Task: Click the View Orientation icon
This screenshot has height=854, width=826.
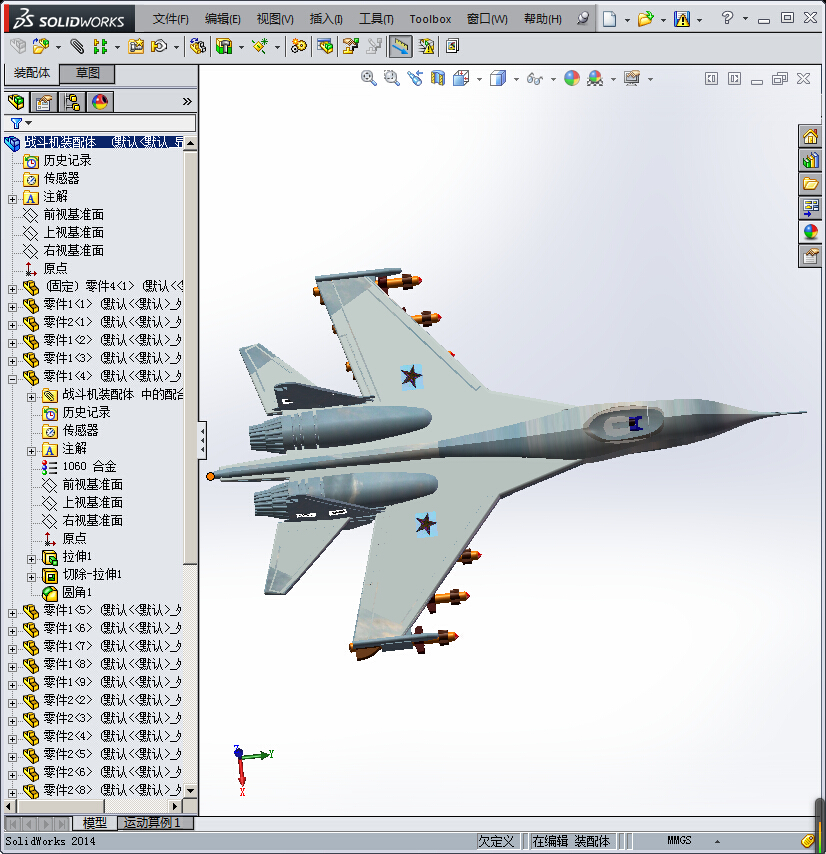Action: [461, 78]
